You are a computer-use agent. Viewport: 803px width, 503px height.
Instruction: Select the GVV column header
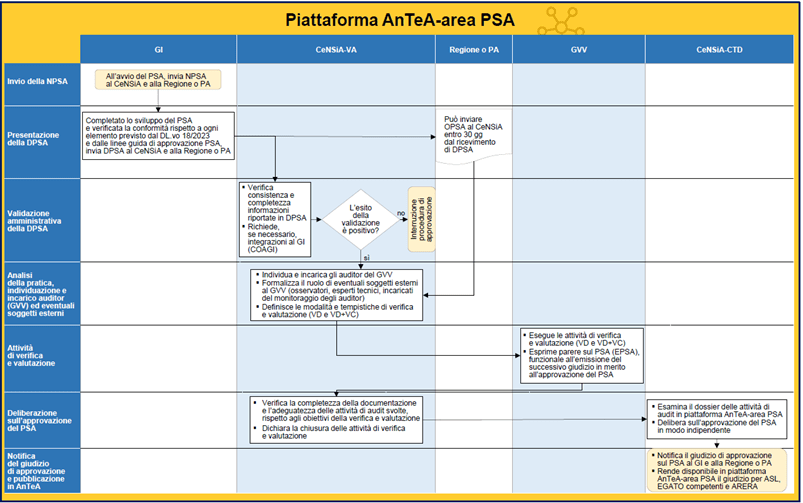point(579,50)
